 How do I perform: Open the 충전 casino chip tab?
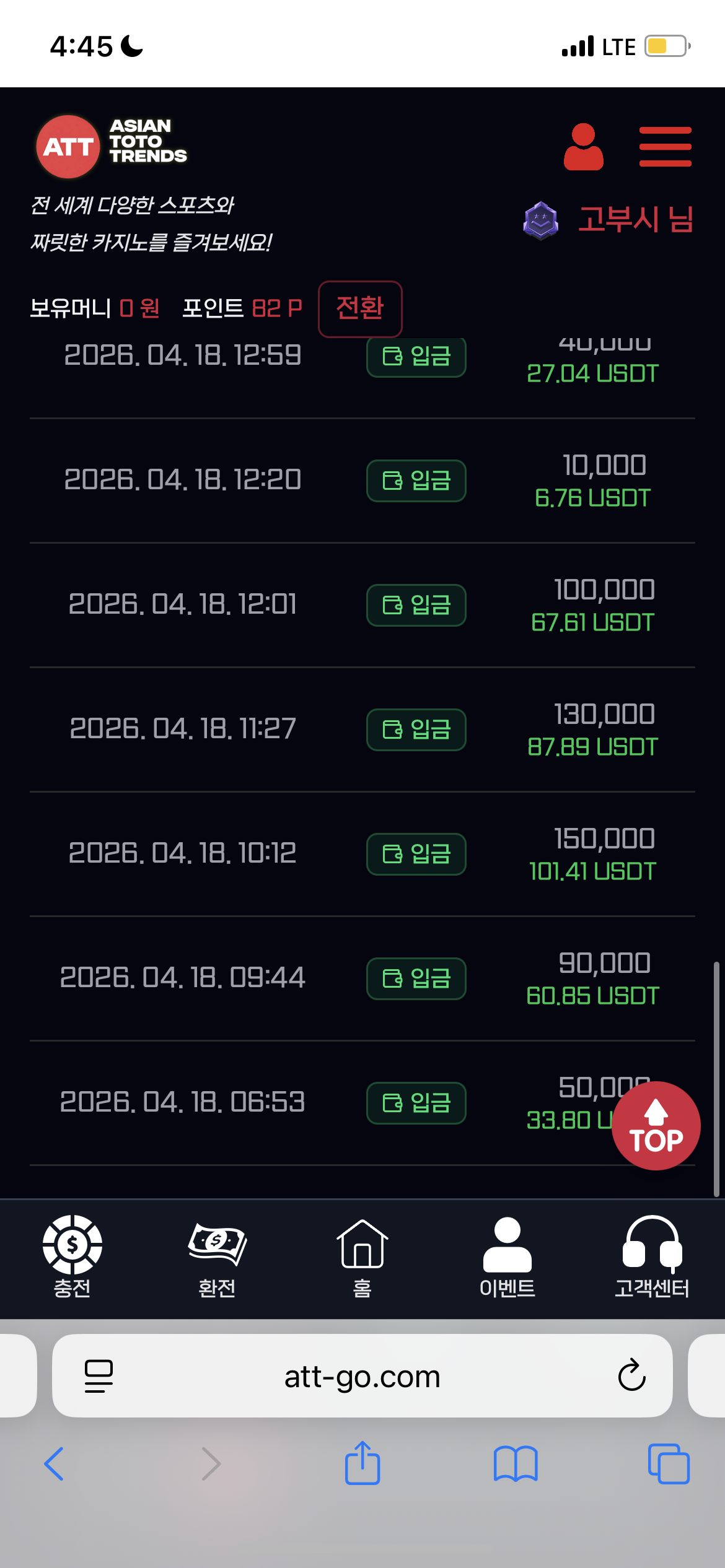[x=72, y=1256]
